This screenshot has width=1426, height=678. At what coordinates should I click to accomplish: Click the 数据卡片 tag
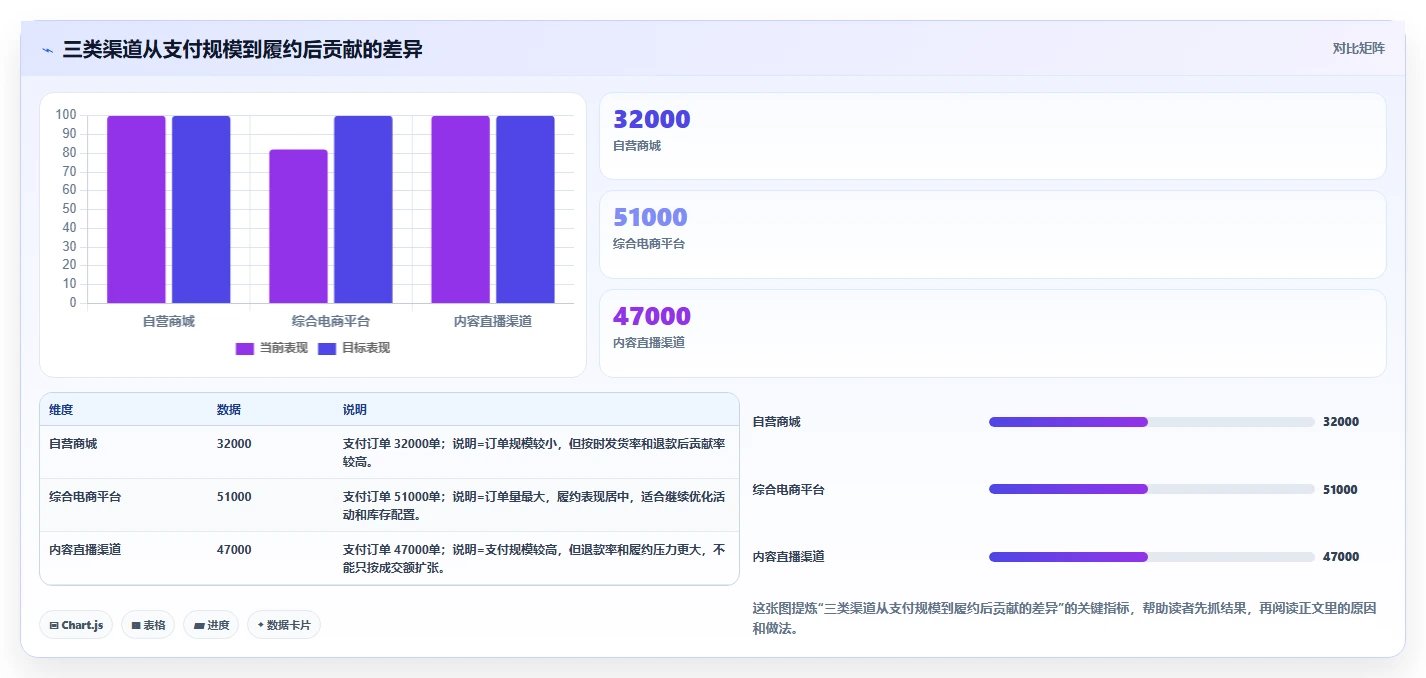pos(284,625)
